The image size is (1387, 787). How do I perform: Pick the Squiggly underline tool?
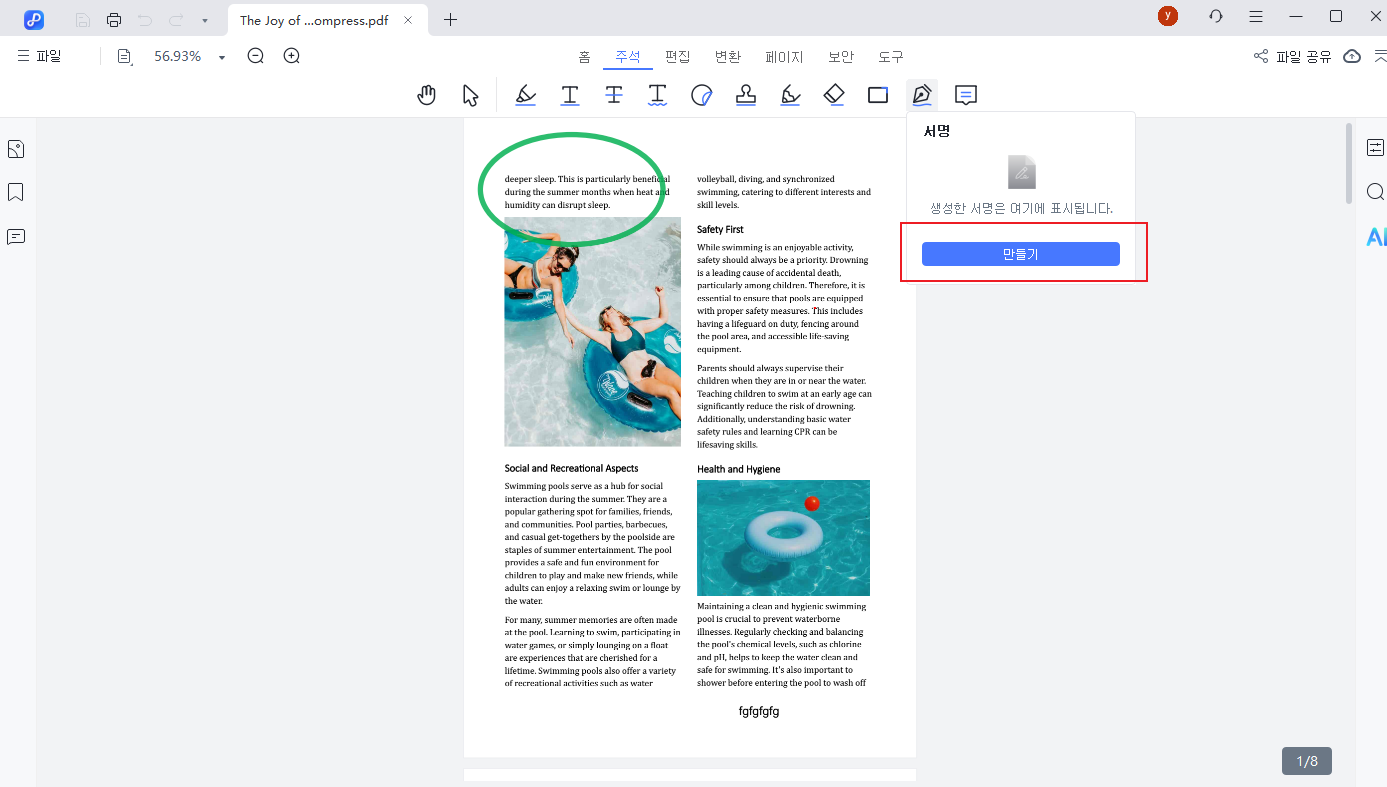[x=657, y=95]
